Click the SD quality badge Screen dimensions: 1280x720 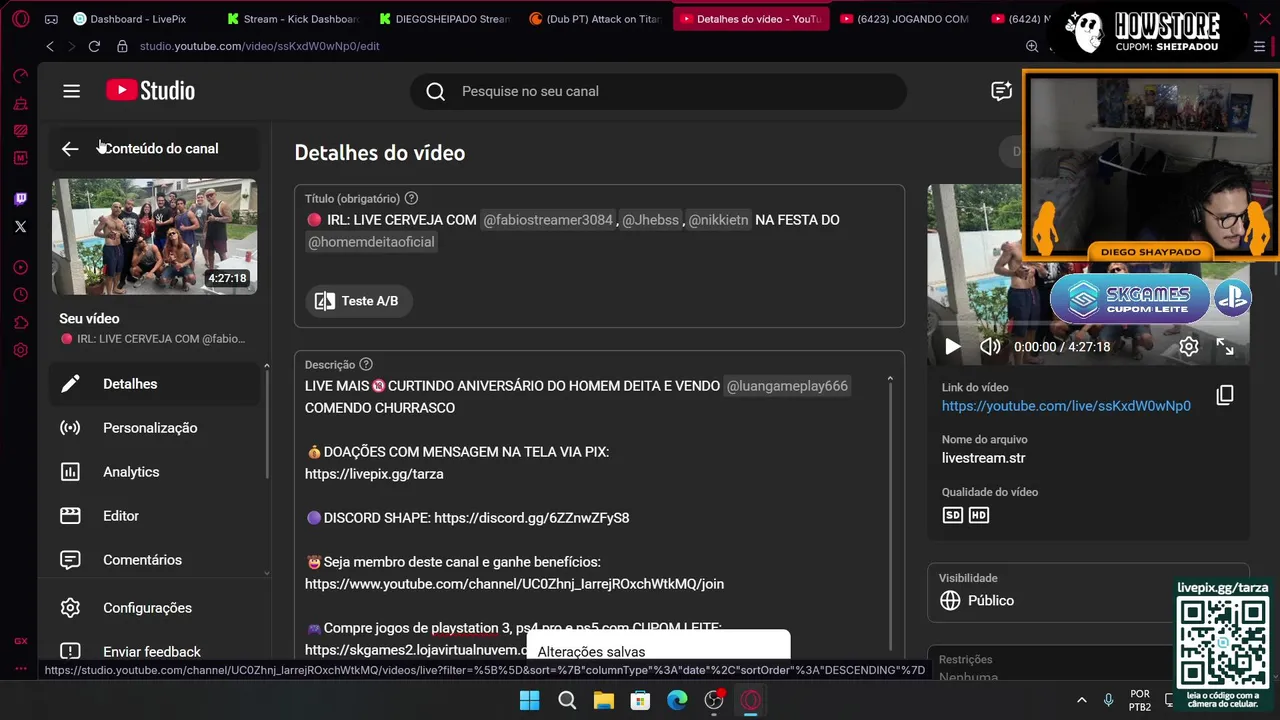click(953, 515)
